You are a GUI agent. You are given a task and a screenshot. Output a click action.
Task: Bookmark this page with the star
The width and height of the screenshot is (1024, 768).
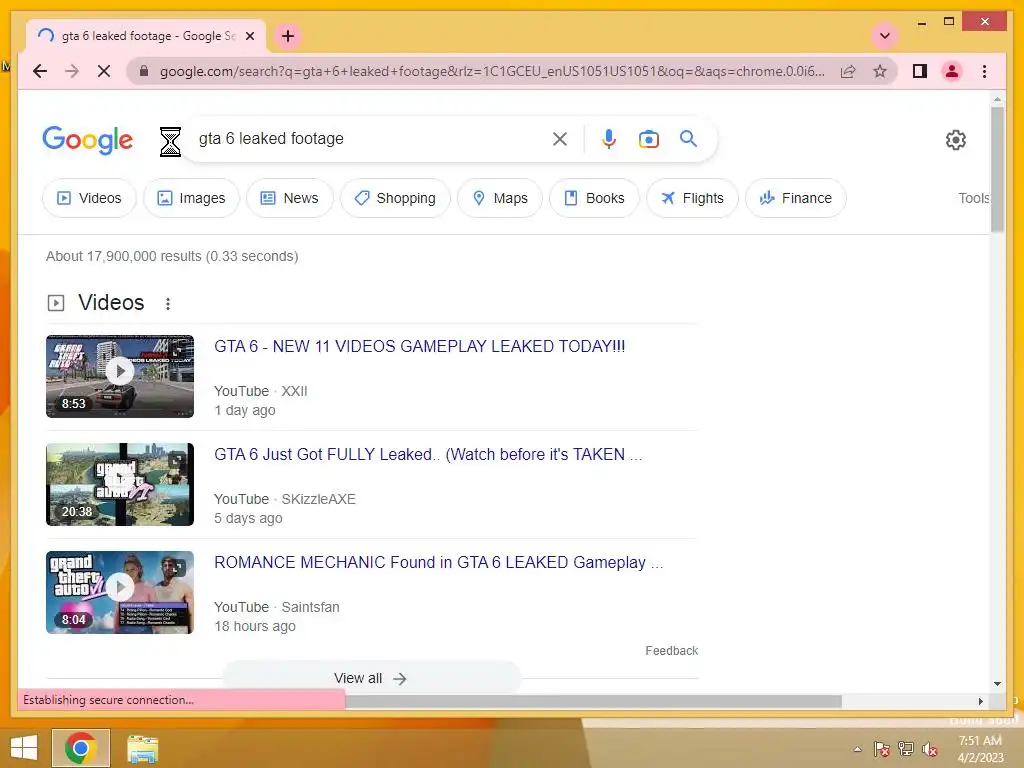pos(880,71)
